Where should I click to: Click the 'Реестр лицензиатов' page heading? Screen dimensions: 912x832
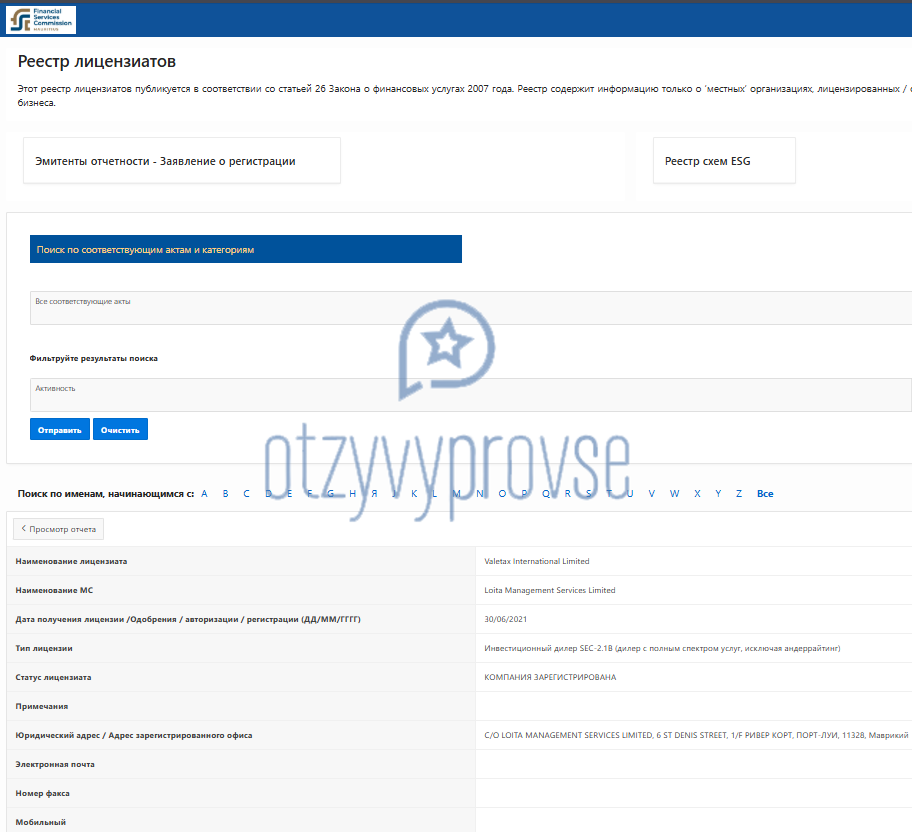[x=97, y=62]
